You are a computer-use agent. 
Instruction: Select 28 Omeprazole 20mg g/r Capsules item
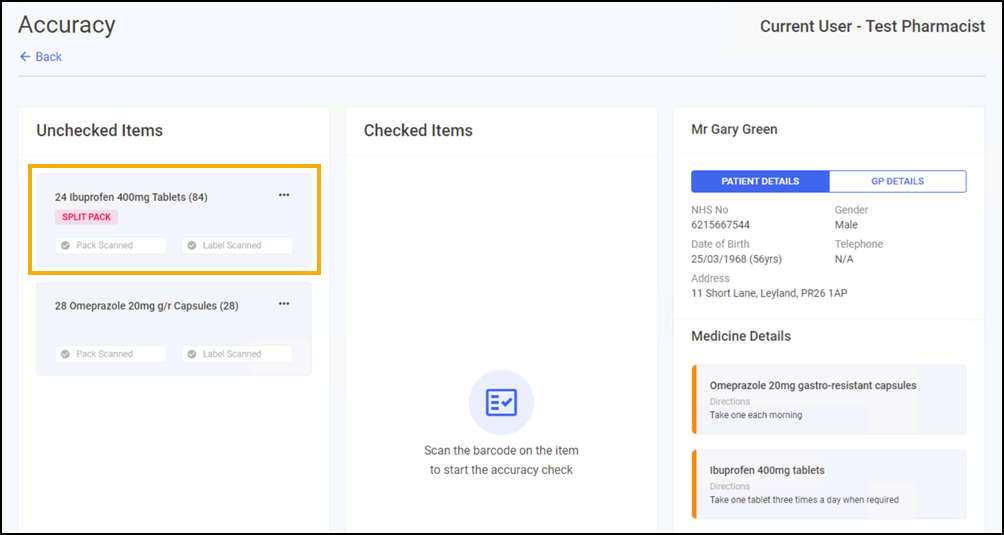(x=146, y=306)
